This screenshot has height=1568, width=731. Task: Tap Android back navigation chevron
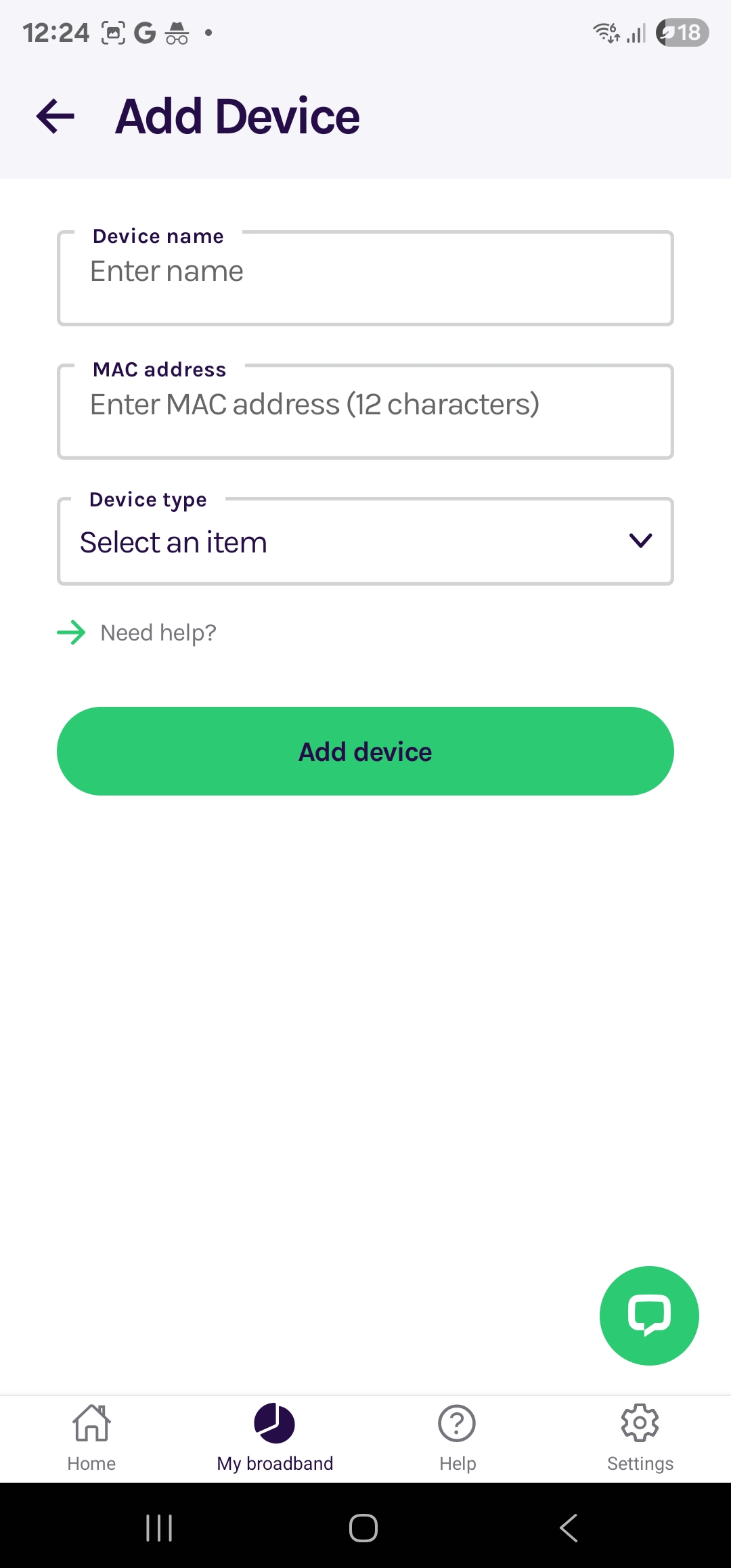pyautogui.click(x=569, y=1528)
